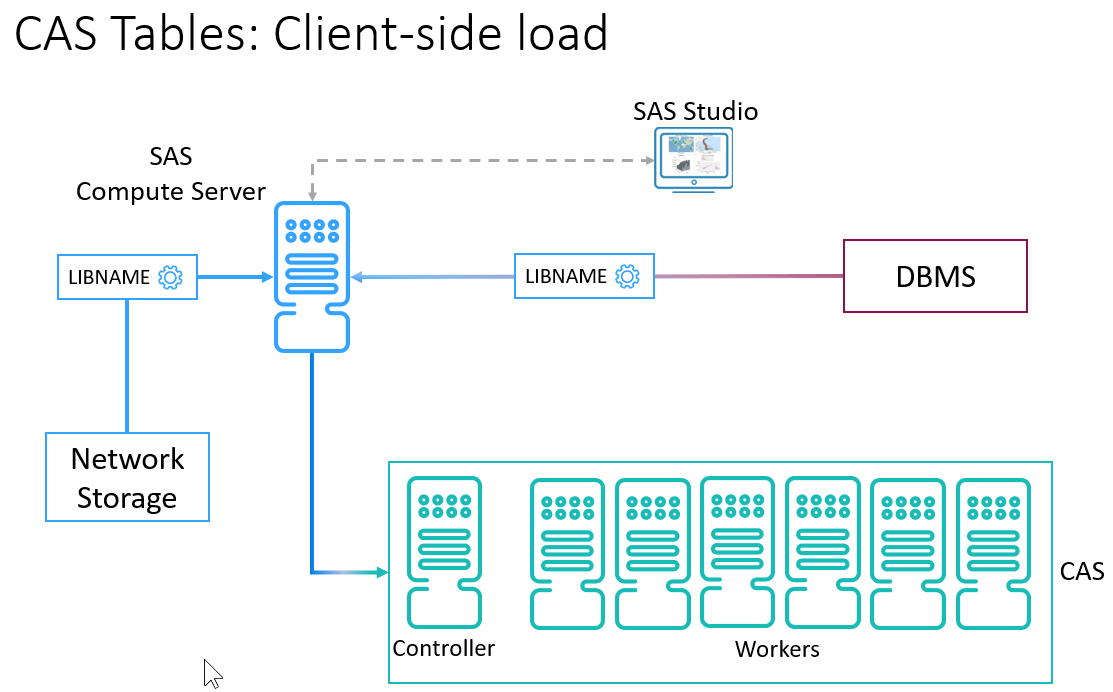The width and height of the screenshot is (1113, 692).
Task: Select the CAS Tables title text
Action: 312,33
